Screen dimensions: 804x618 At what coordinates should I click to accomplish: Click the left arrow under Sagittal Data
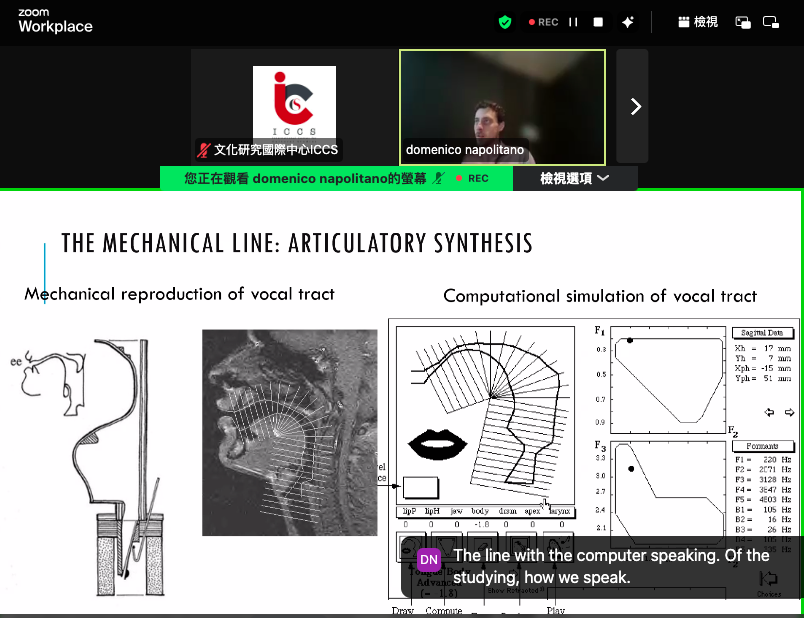(769, 412)
